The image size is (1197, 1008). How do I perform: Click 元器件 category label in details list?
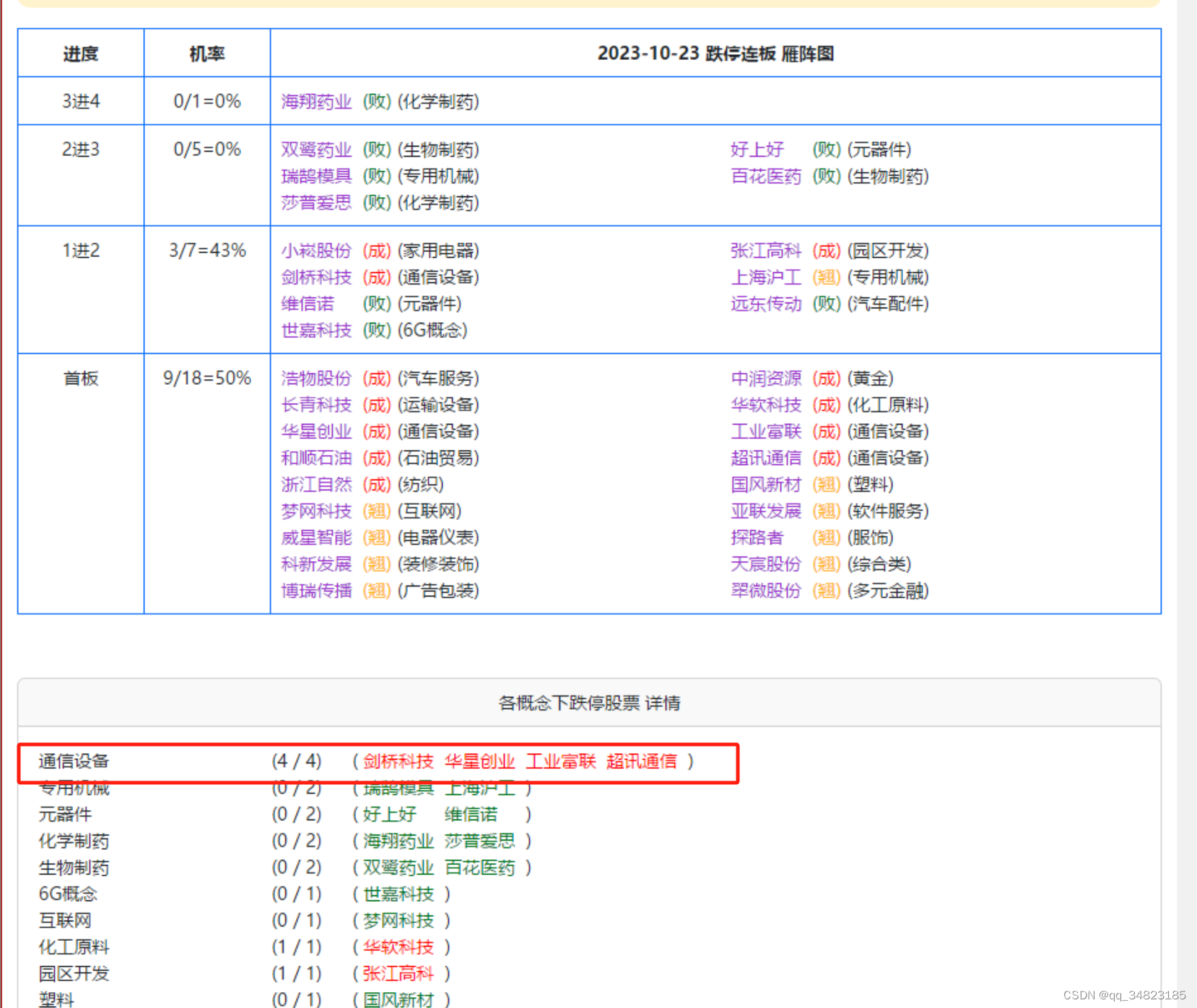[65, 814]
